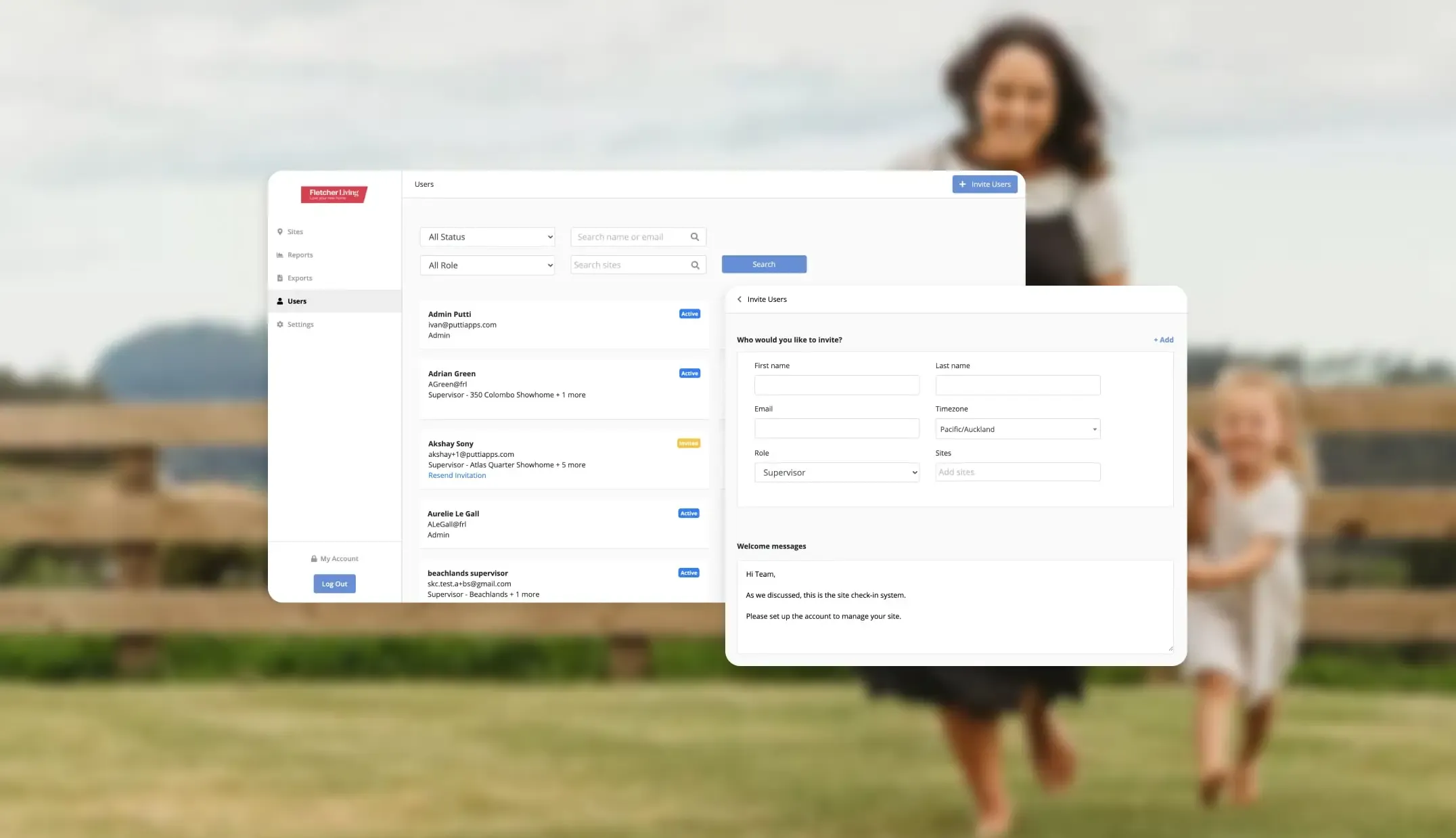Click the Invite Users button at top right
The width and height of the screenshot is (1456, 838).
(x=984, y=184)
